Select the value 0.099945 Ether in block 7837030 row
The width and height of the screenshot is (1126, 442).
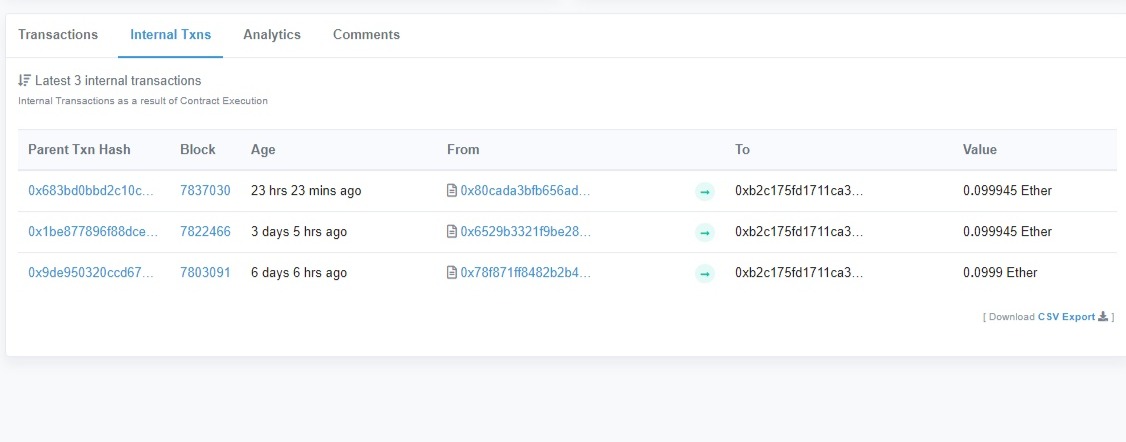coord(1008,191)
